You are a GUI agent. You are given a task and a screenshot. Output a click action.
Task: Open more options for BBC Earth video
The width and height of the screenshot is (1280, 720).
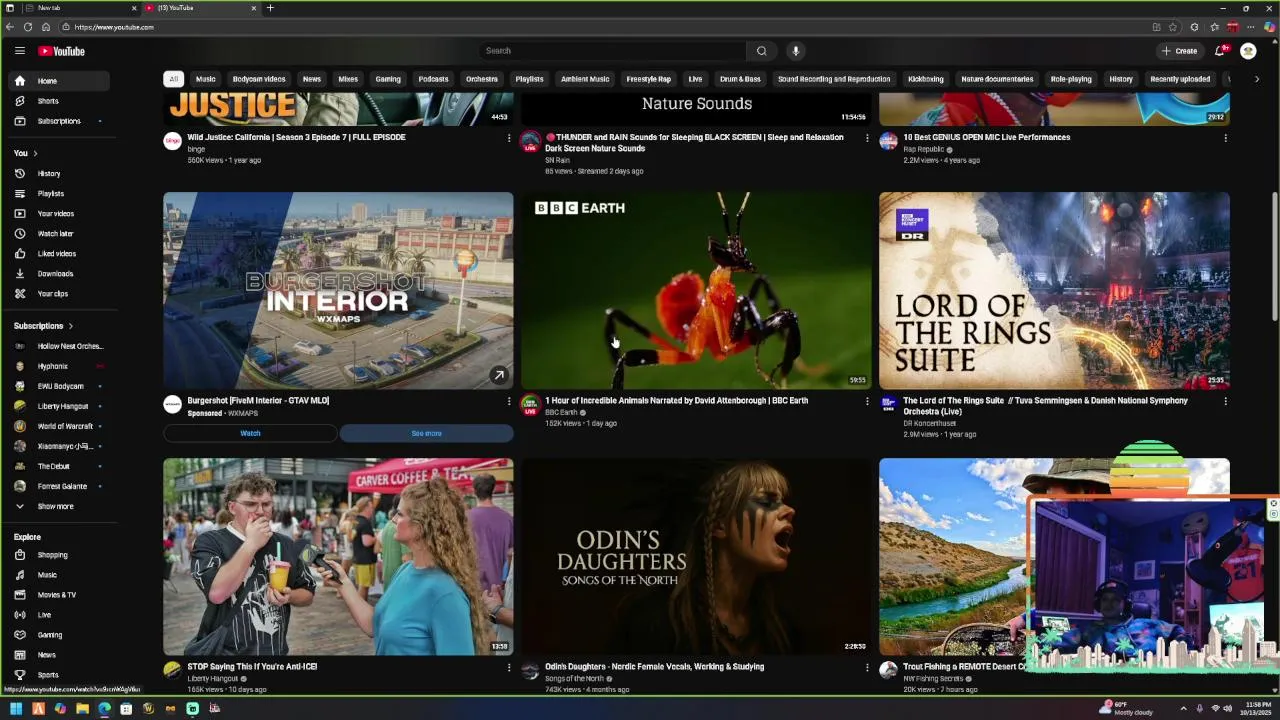pos(867,401)
